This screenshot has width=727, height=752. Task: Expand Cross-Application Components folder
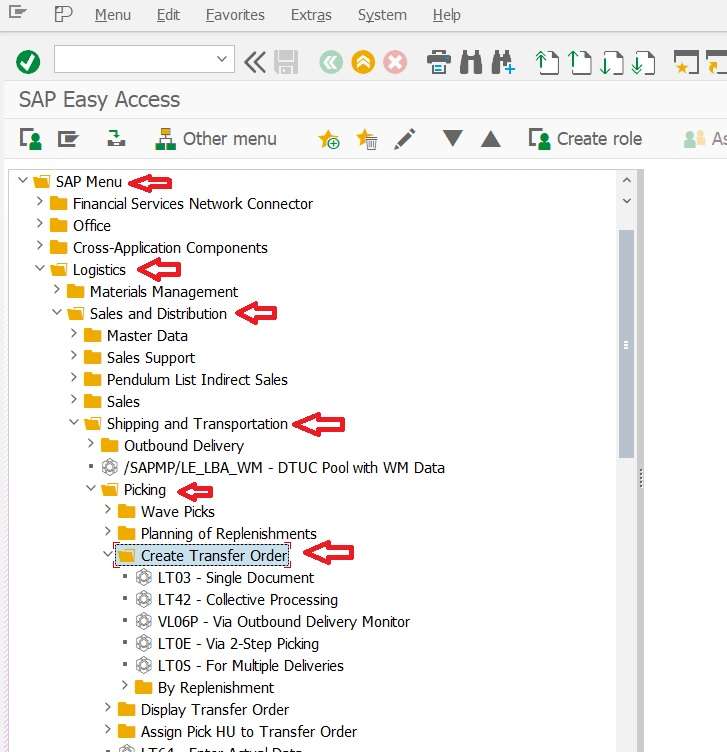tap(40, 246)
